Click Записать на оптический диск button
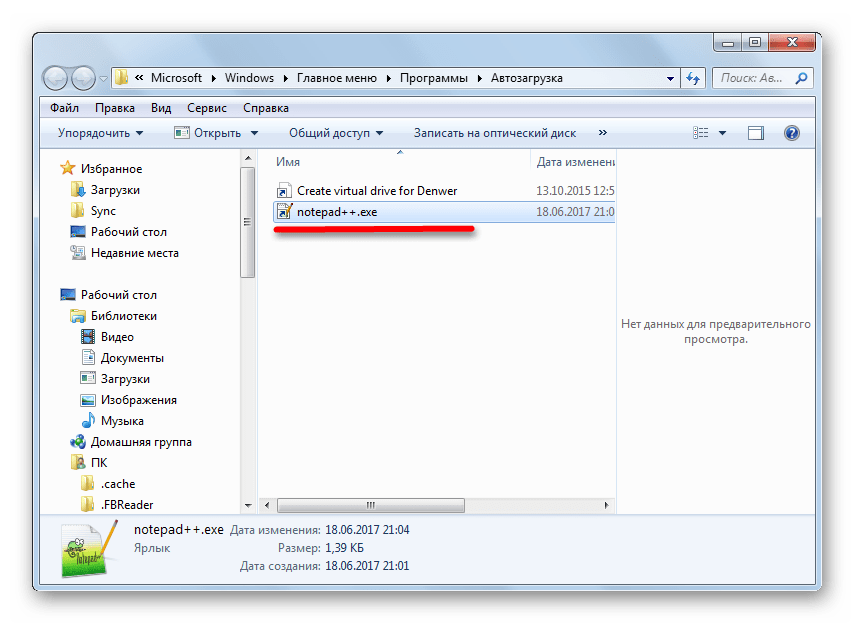The image size is (855, 624). click(495, 133)
